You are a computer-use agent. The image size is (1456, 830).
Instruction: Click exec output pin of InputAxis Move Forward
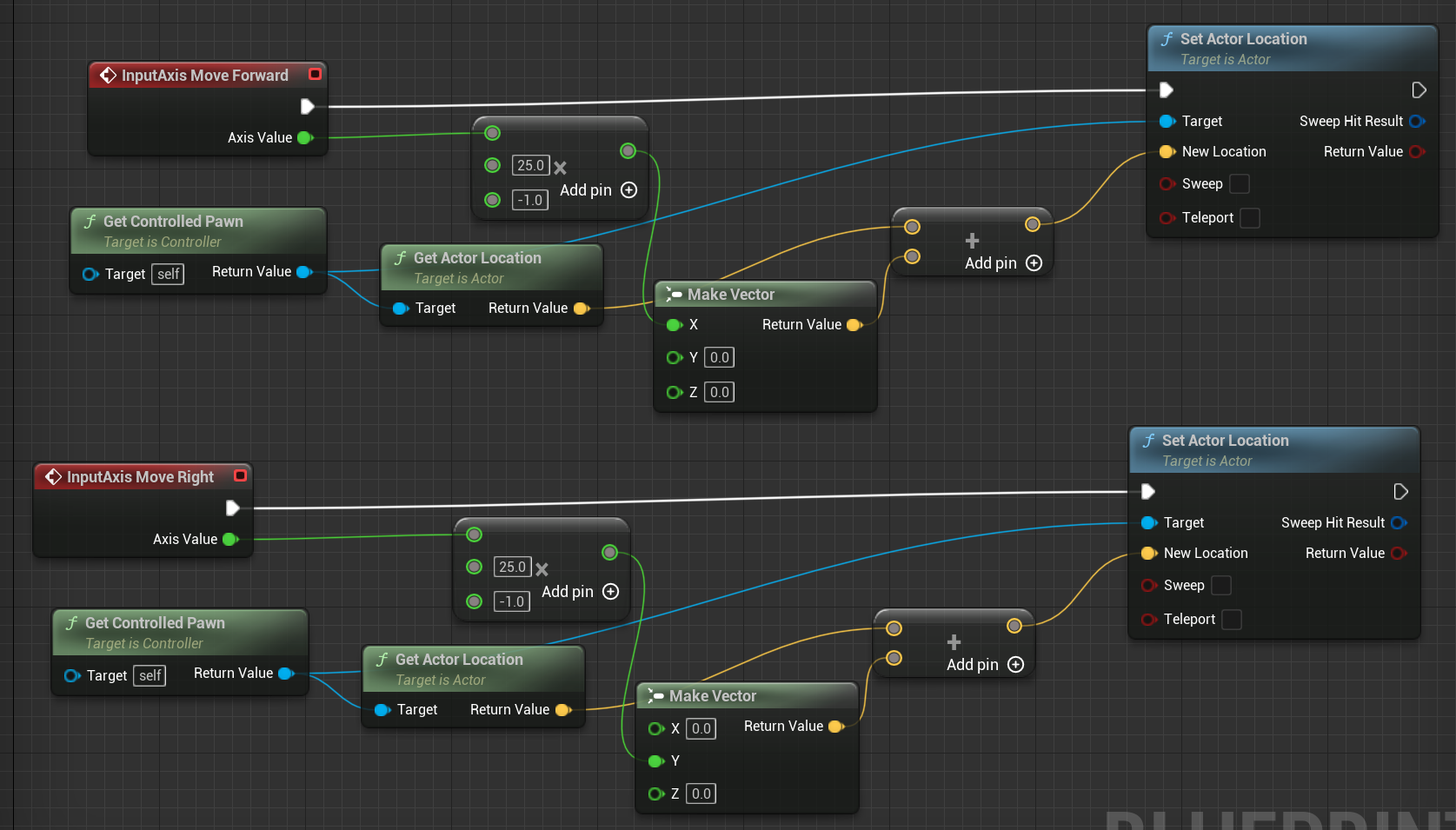click(x=307, y=106)
